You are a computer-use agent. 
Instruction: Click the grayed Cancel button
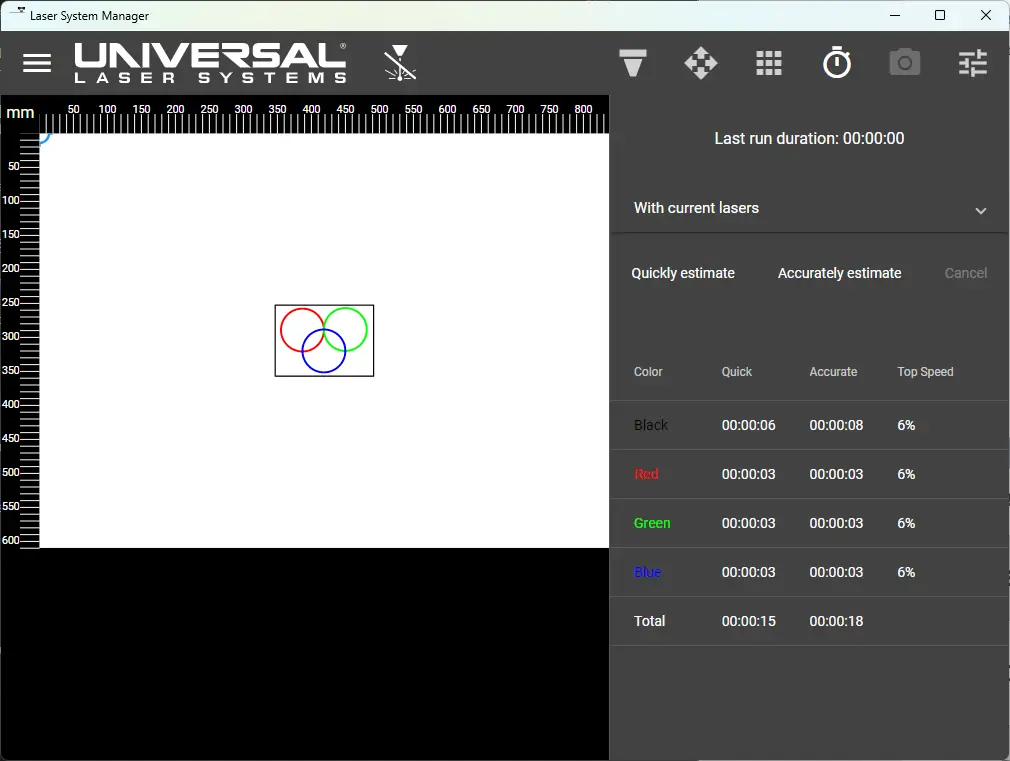pyautogui.click(x=965, y=273)
